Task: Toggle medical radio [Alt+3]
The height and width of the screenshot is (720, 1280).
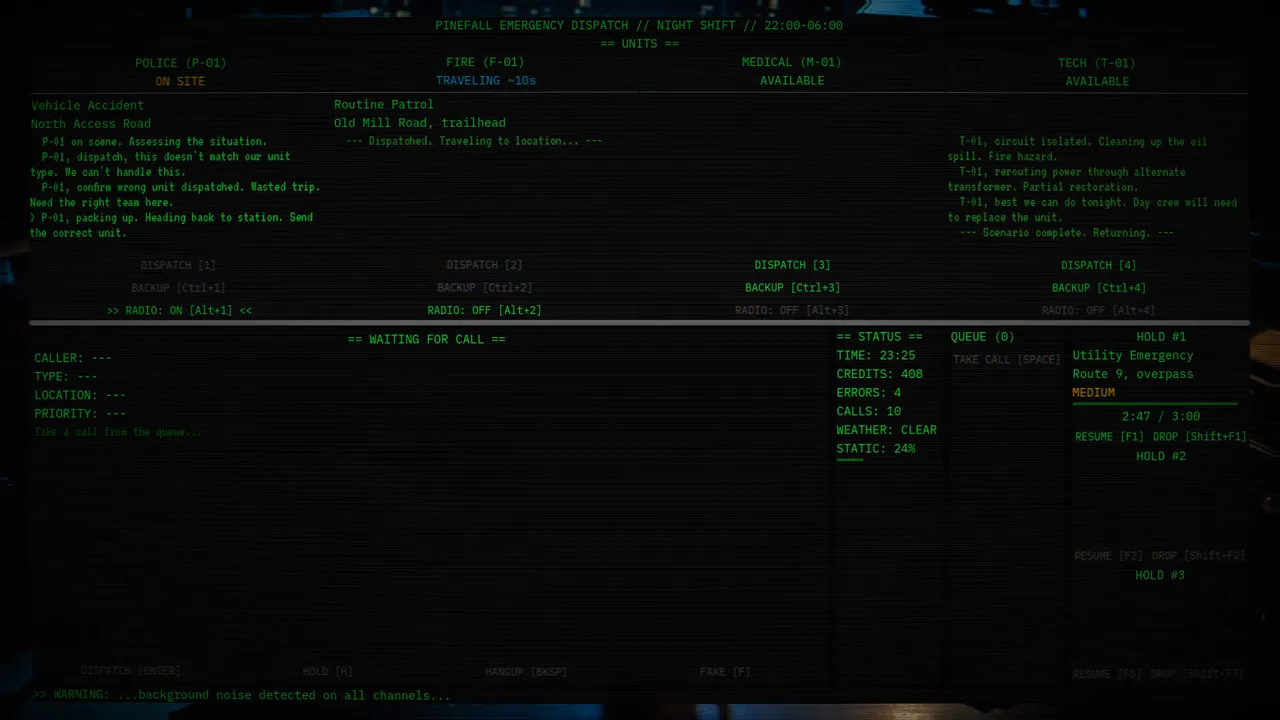Action: 792,311
